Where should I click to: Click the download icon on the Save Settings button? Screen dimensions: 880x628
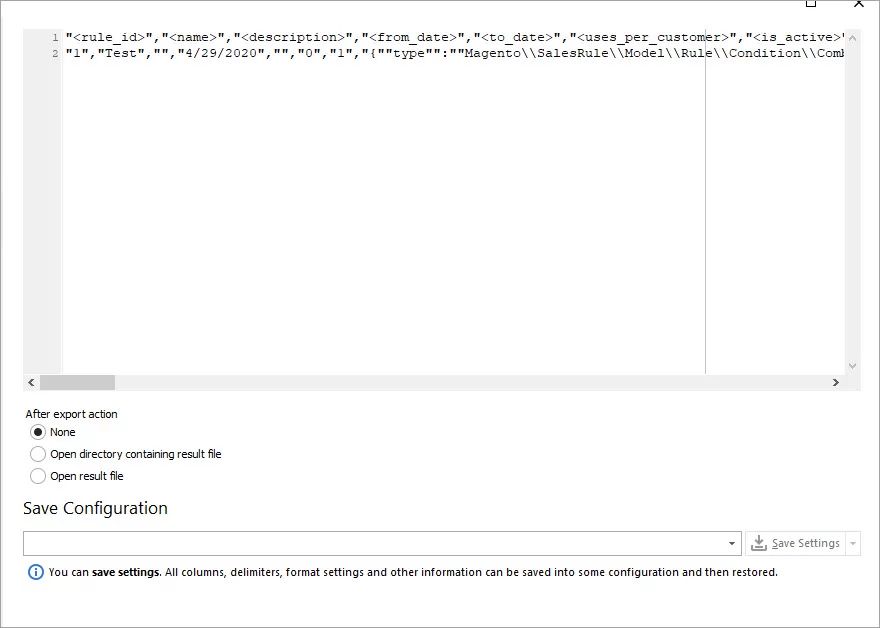(759, 543)
